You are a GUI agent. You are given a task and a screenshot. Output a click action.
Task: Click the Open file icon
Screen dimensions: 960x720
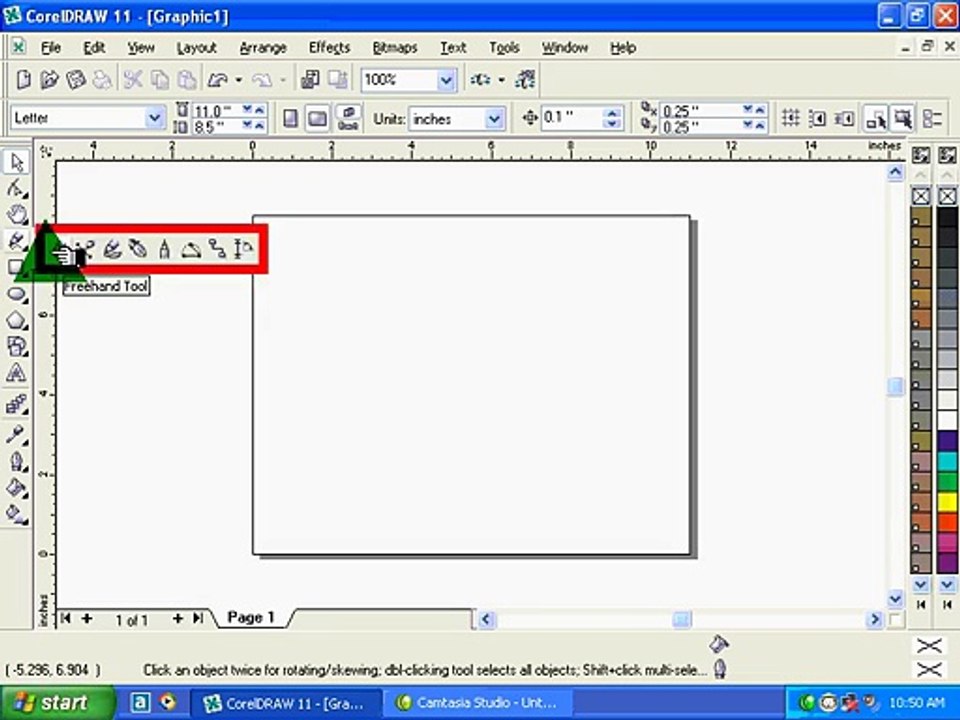coord(49,80)
